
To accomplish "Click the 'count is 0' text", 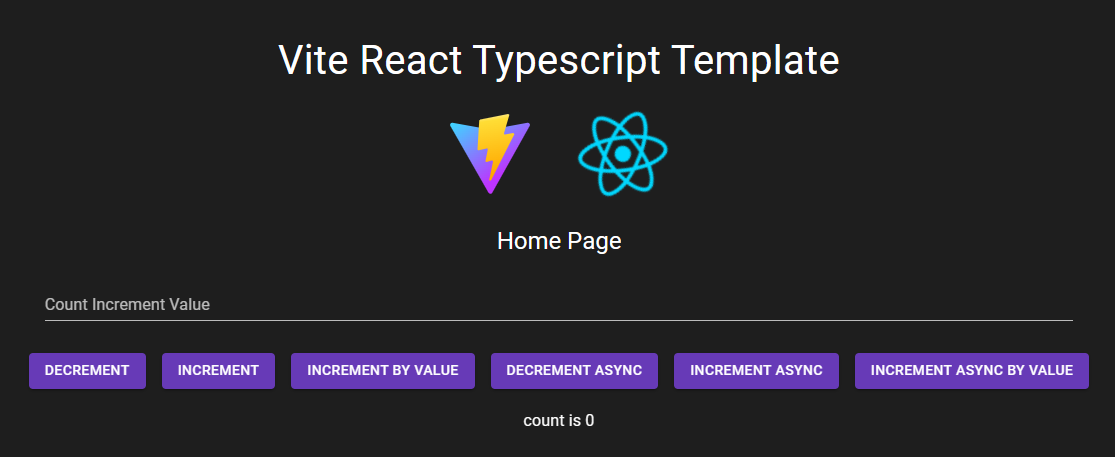I will tap(559, 421).
